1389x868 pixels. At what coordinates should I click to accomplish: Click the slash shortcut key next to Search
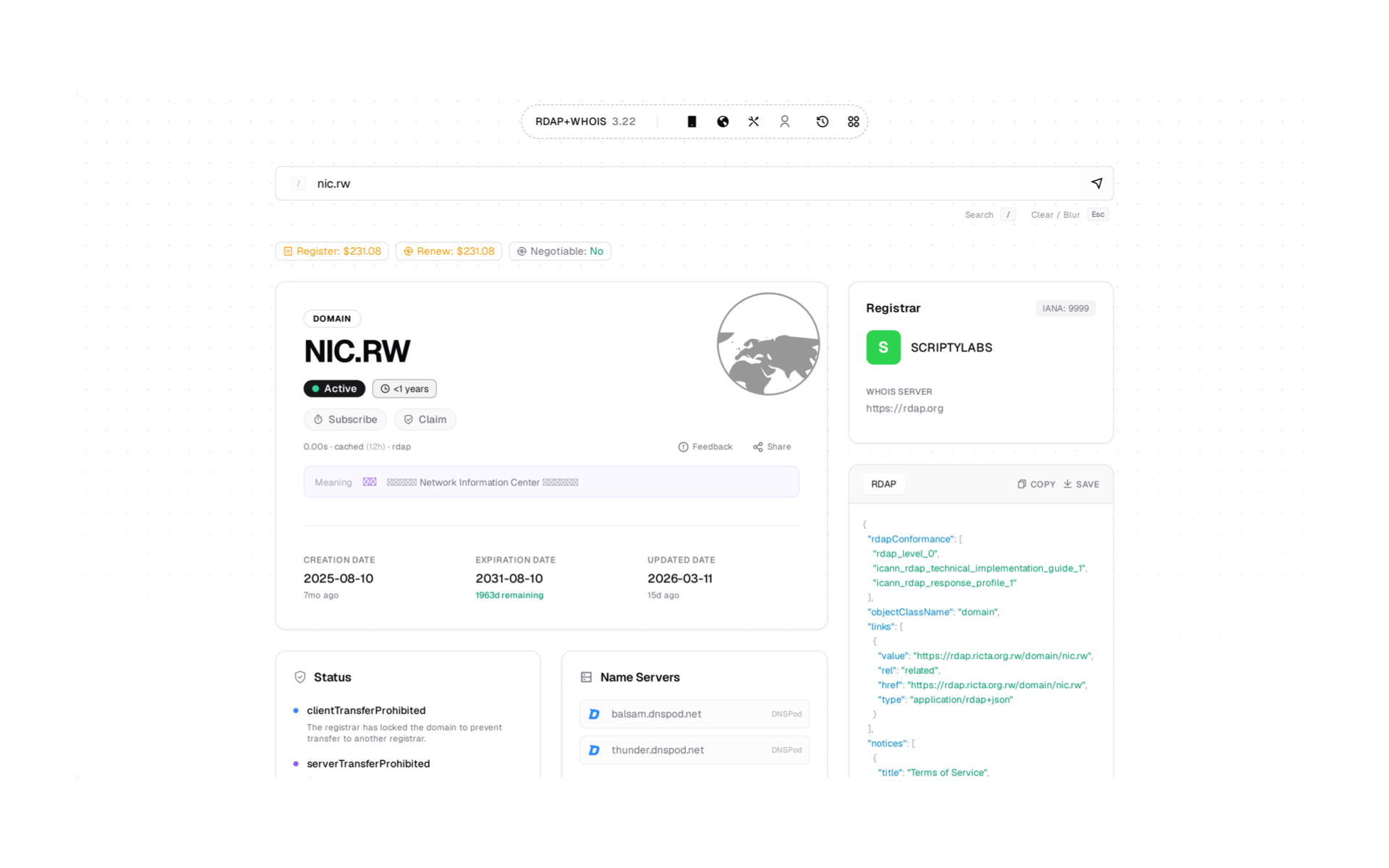coord(1008,215)
